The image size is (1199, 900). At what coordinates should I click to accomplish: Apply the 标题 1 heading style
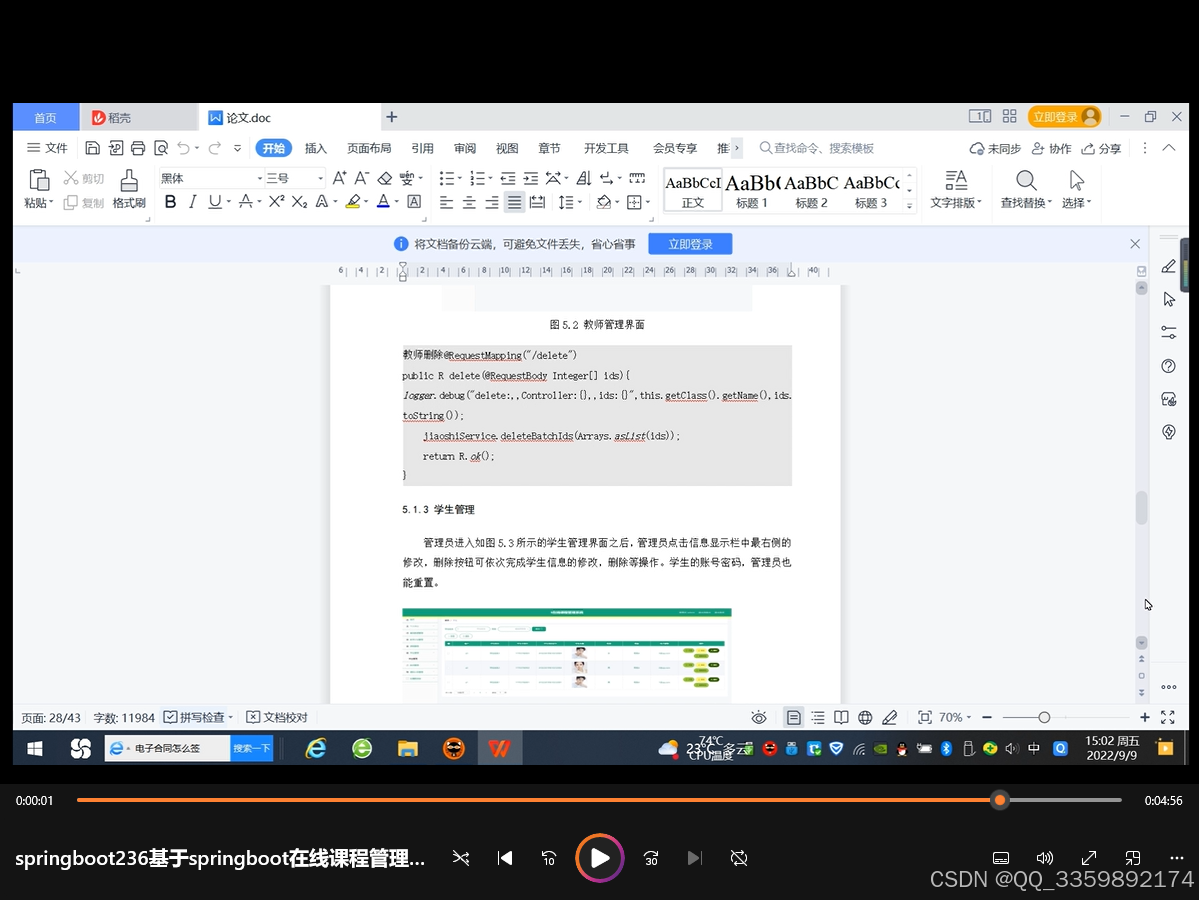coord(752,189)
